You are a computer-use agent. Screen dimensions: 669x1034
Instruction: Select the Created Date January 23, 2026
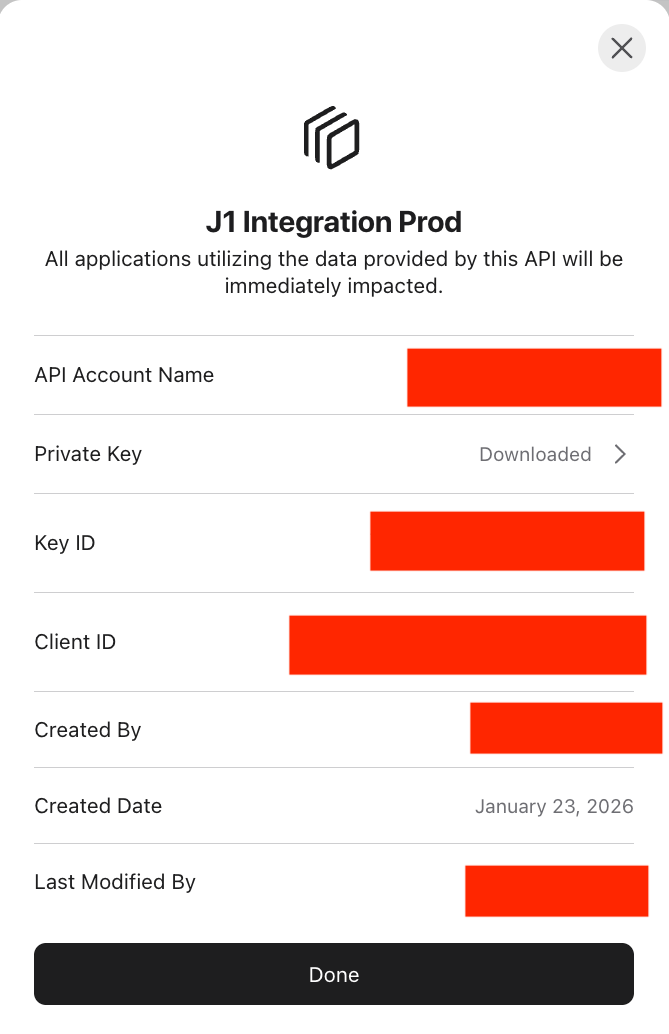[x=554, y=806]
